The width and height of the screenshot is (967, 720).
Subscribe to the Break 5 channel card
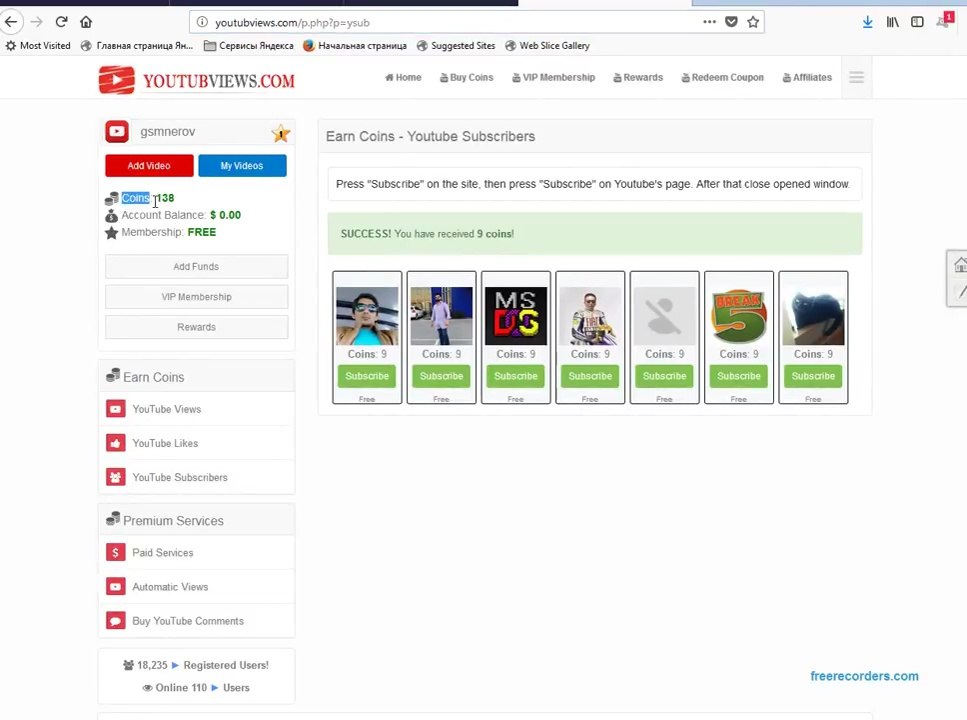pos(739,376)
